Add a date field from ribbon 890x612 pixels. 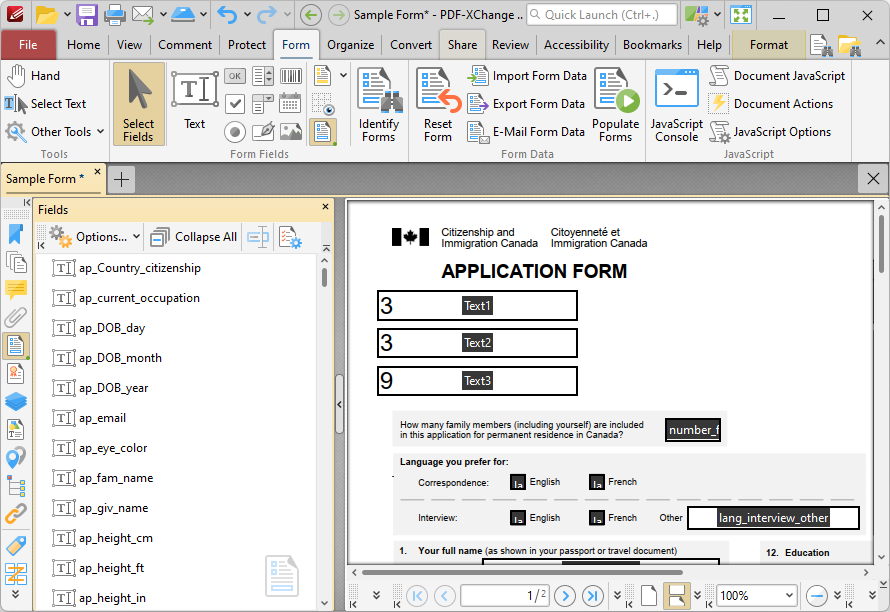click(x=291, y=104)
